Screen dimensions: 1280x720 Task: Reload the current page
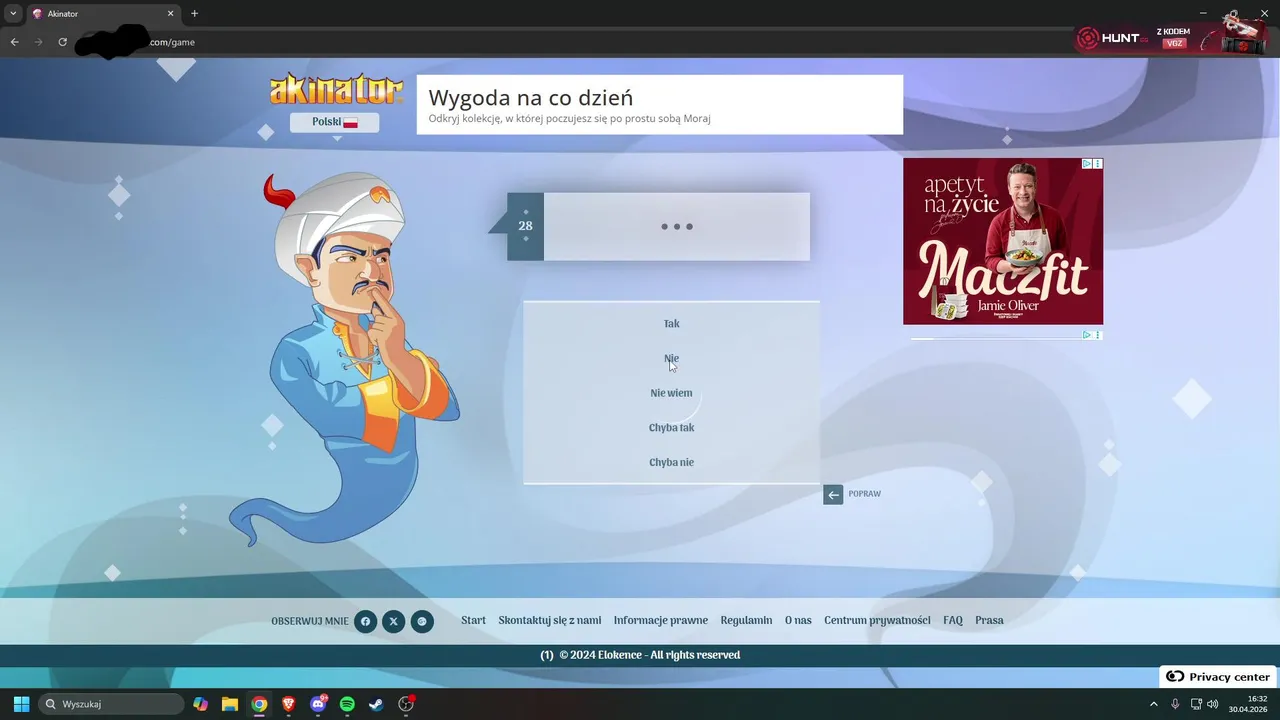coord(62,42)
